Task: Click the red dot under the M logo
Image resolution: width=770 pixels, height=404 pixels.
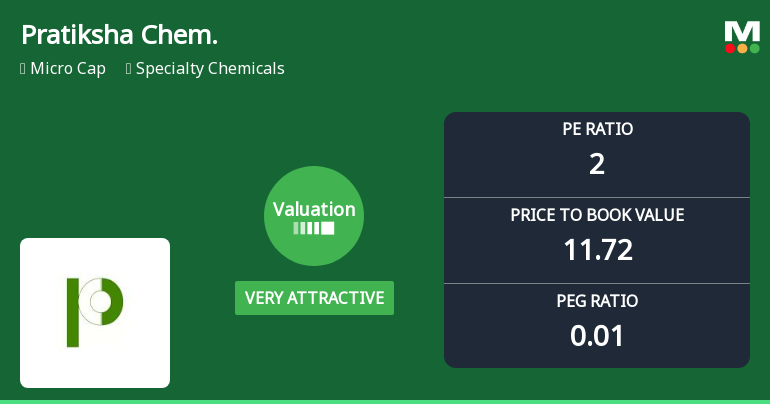Action: pos(730,49)
